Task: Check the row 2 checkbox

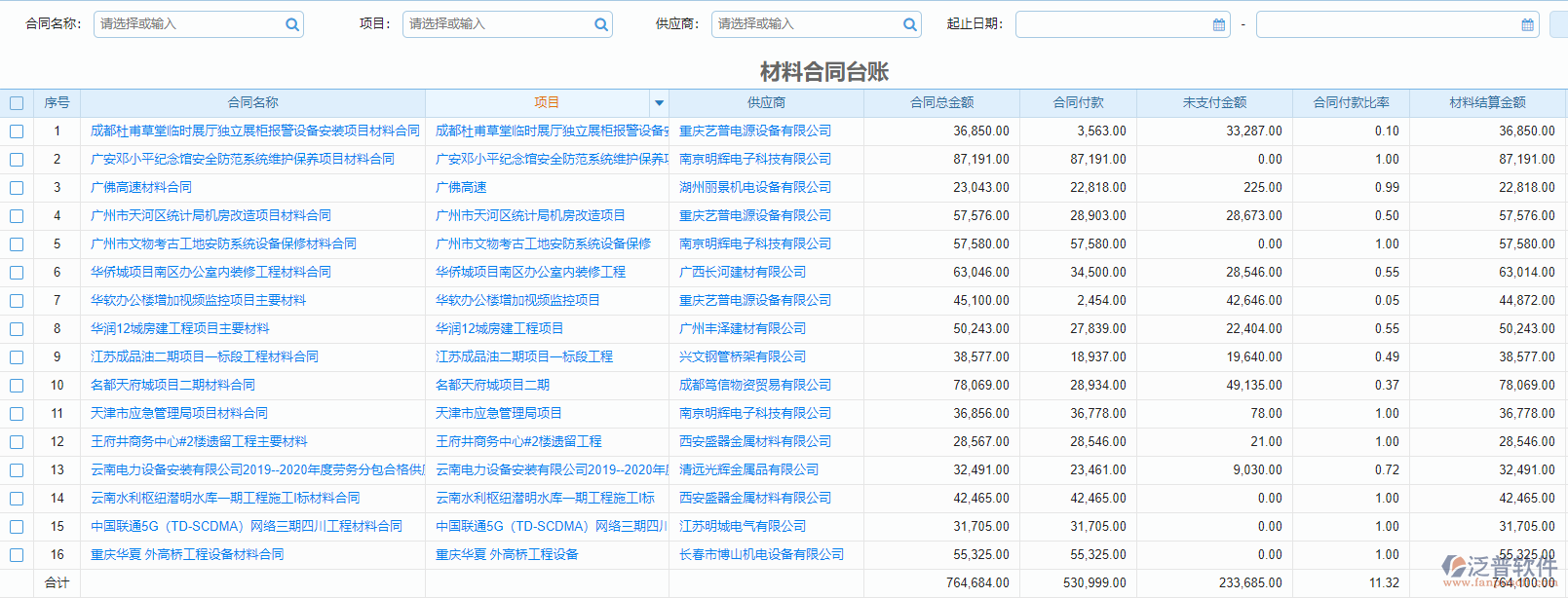Action: pos(17,160)
